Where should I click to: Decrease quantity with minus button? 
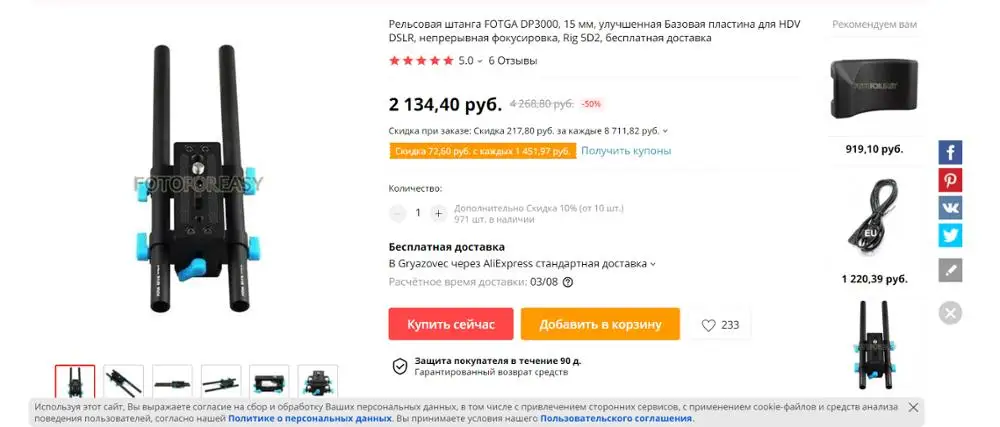[x=397, y=213]
